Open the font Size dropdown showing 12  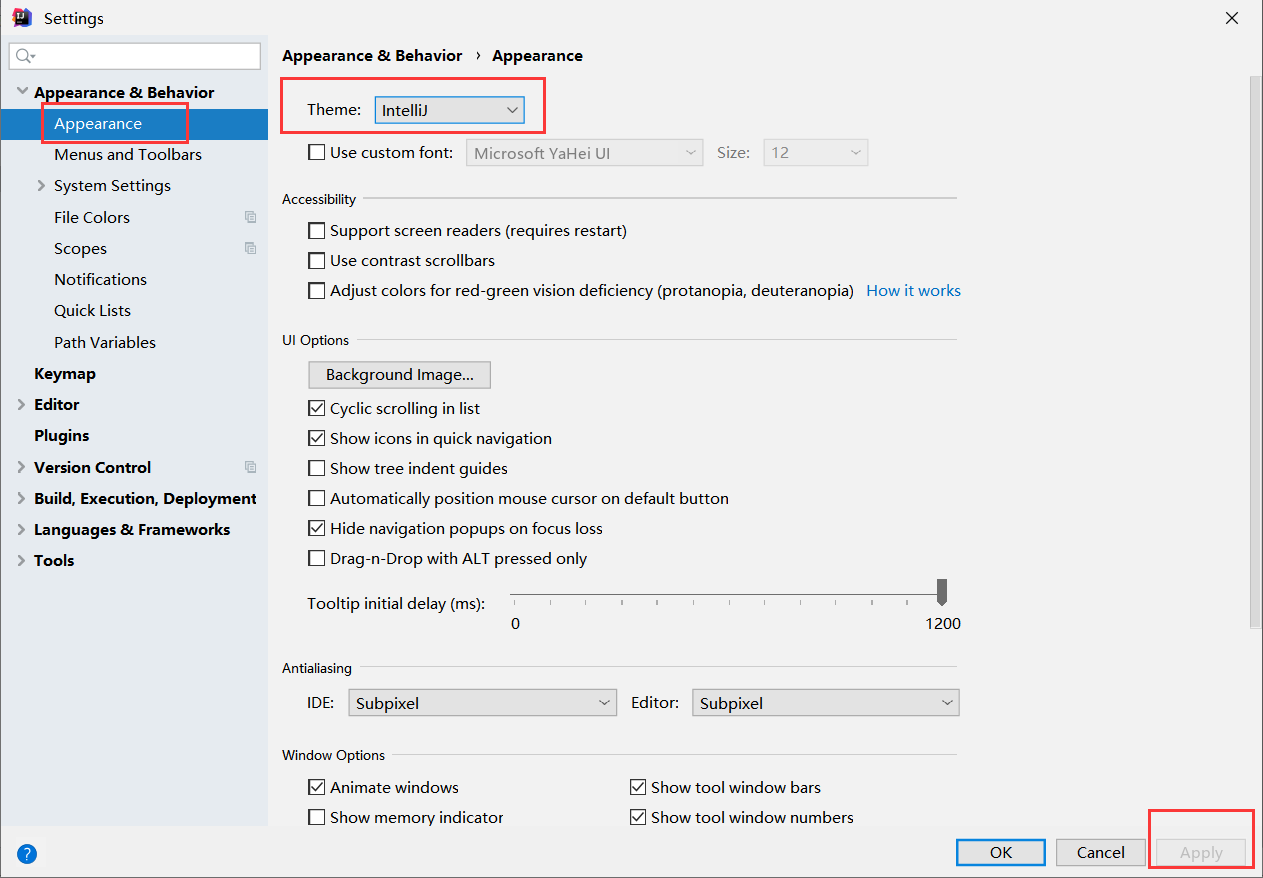pos(816,153)
